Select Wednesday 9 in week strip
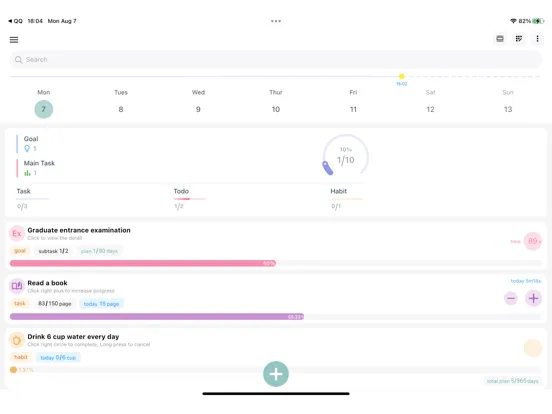This screenshot has width=552, height=414. pos(198,109)
